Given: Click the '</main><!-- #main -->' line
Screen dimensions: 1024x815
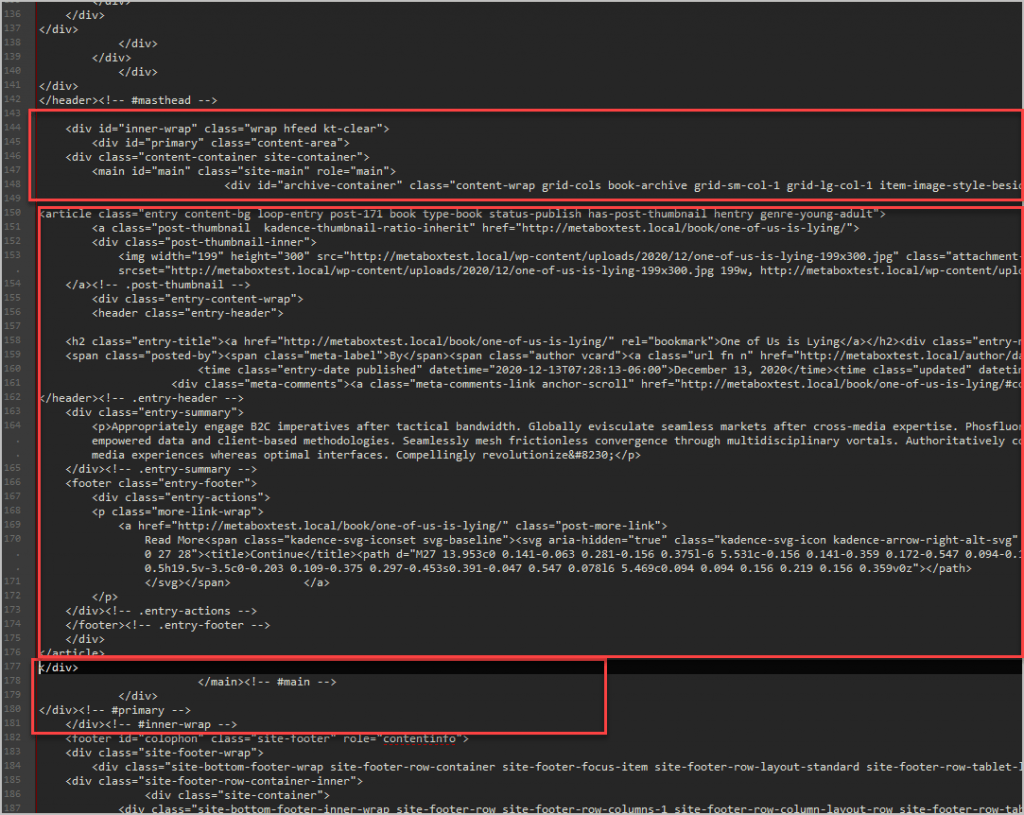Looking at the screenshot, I should tap(267, 682).
